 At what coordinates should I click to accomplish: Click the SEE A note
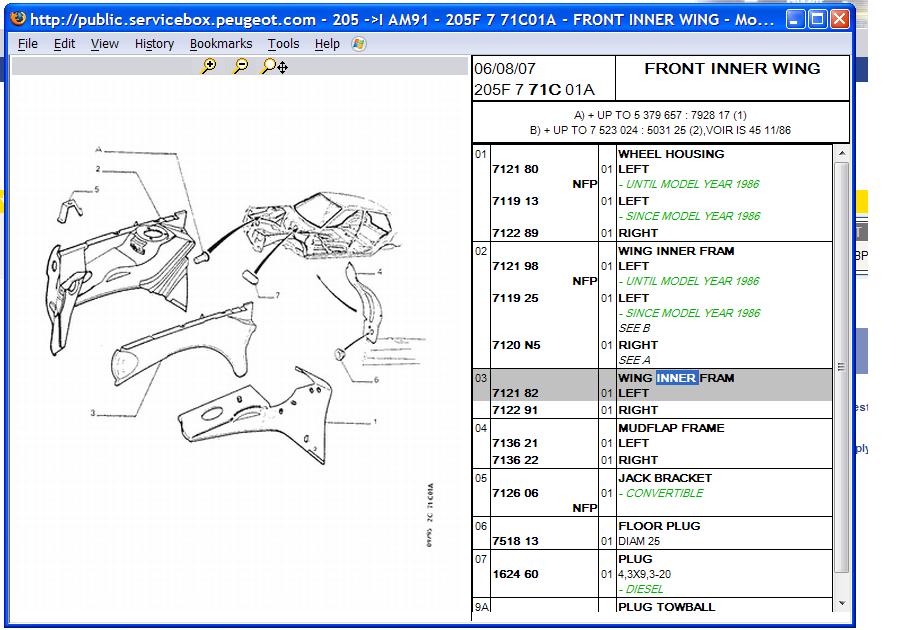coord(634,360)
